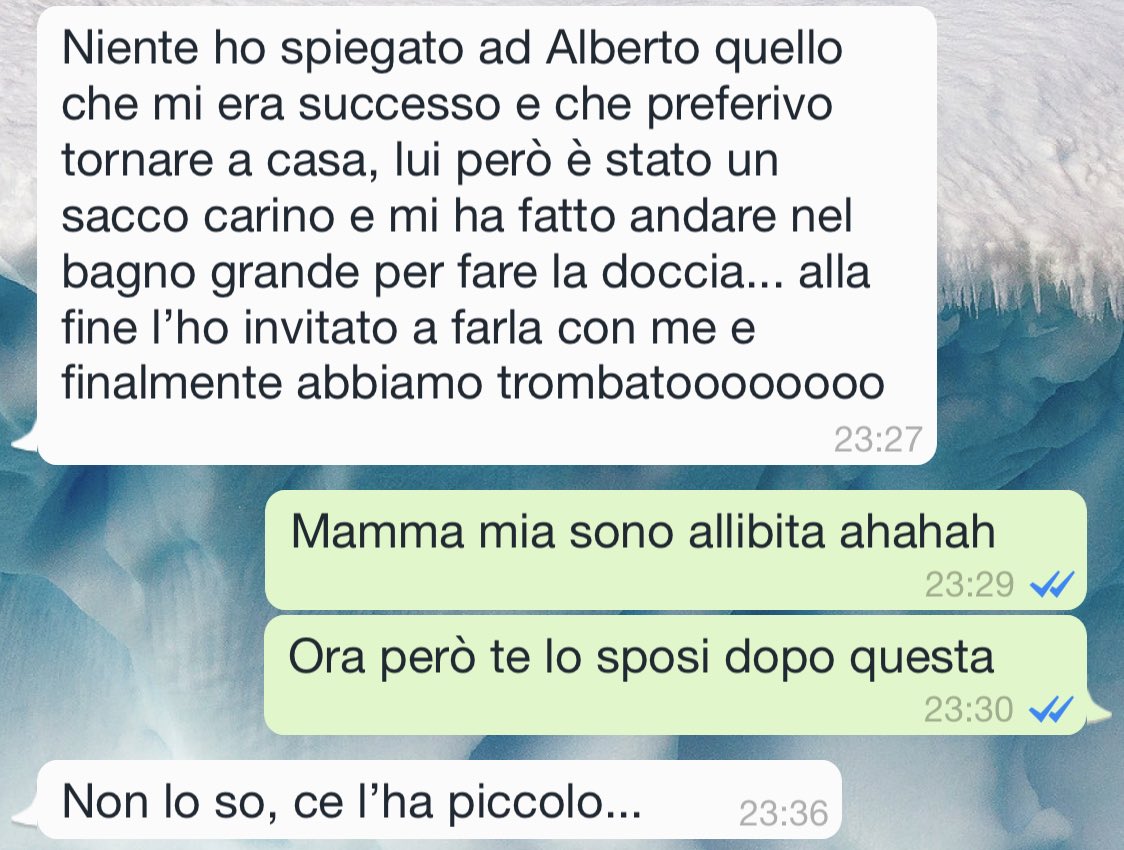Click the 23:29 timestamp

click(x=968, y=584)
